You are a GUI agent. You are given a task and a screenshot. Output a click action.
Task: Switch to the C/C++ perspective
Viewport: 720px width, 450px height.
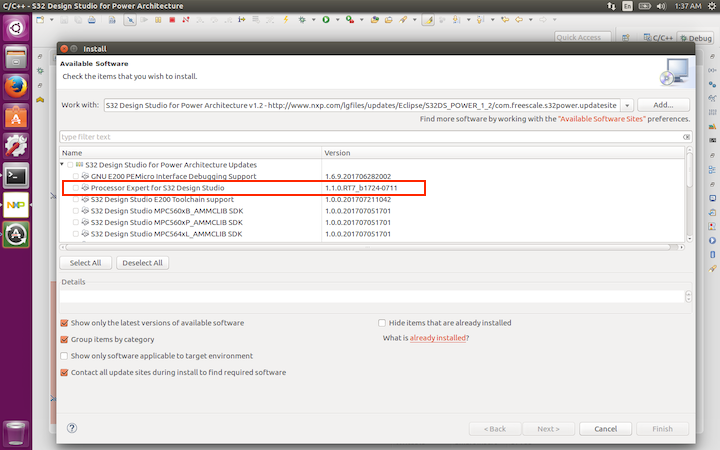tap(658, 38)
